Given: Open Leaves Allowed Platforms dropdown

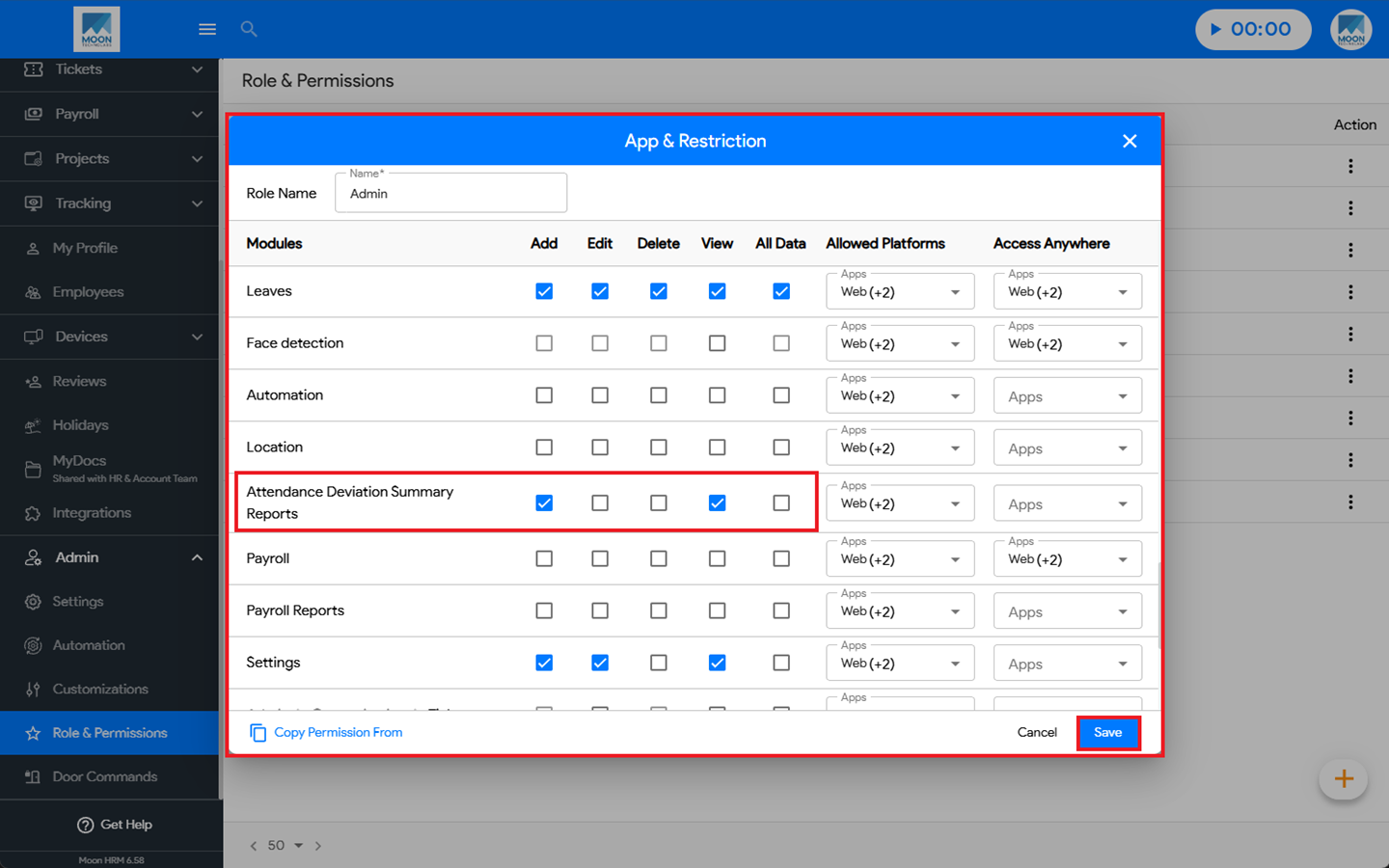Looking at the screenshot, I should click(x=900, y=291).
